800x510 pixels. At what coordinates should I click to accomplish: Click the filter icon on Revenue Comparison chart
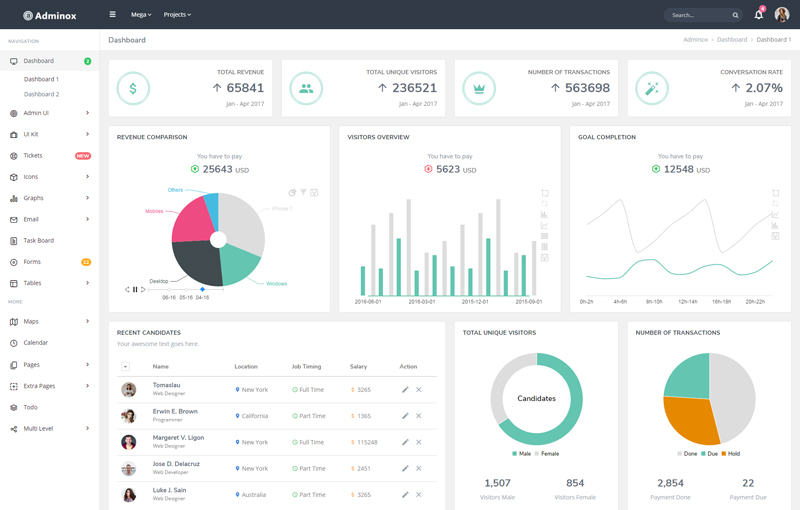coord(303,193)
